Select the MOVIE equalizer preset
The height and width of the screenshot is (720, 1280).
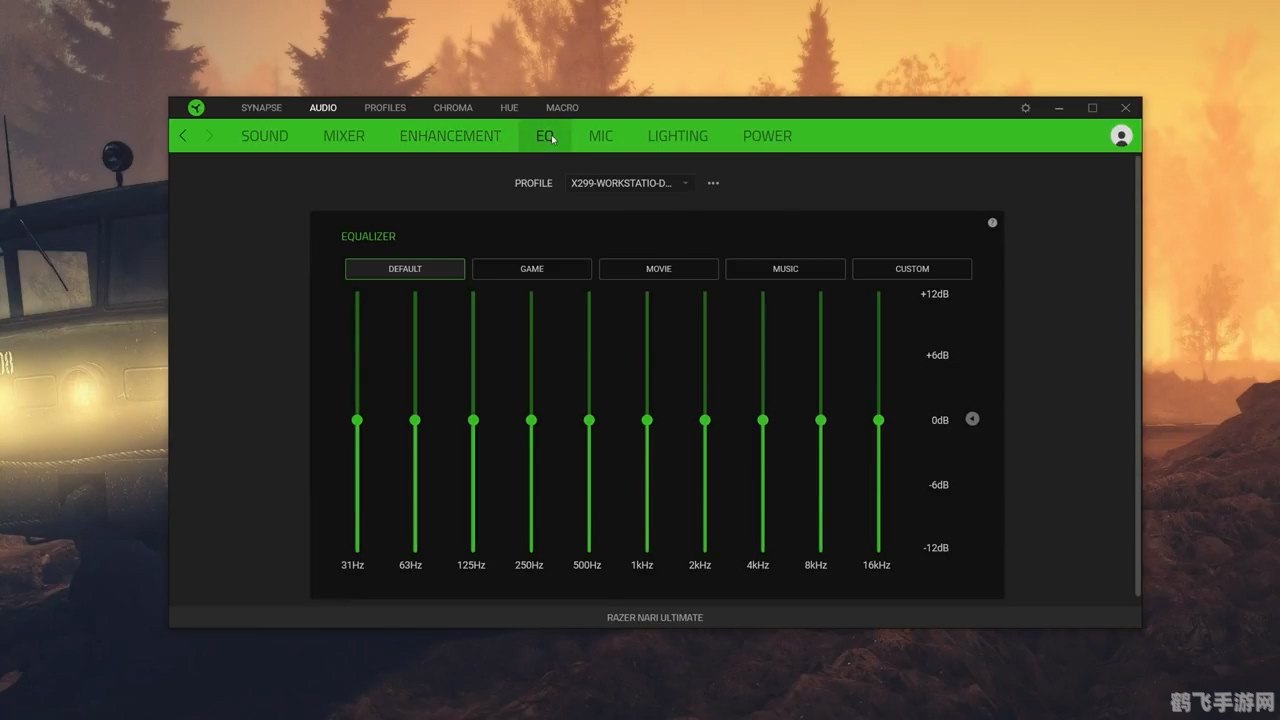[x=658, y=269]
